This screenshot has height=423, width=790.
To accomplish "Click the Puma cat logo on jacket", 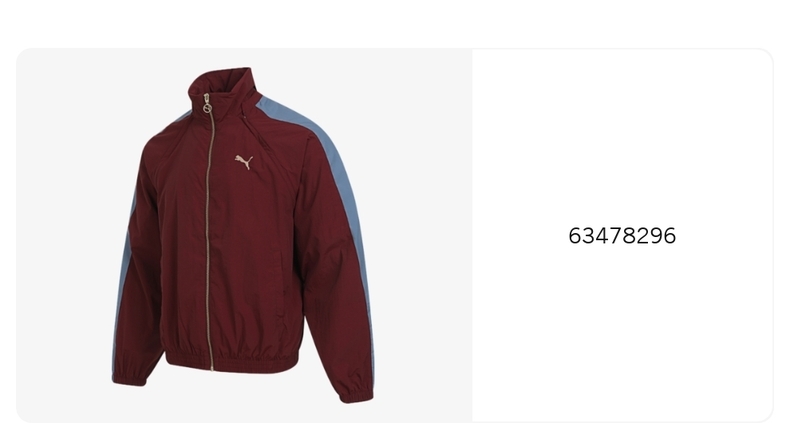I will click(244, 162).
